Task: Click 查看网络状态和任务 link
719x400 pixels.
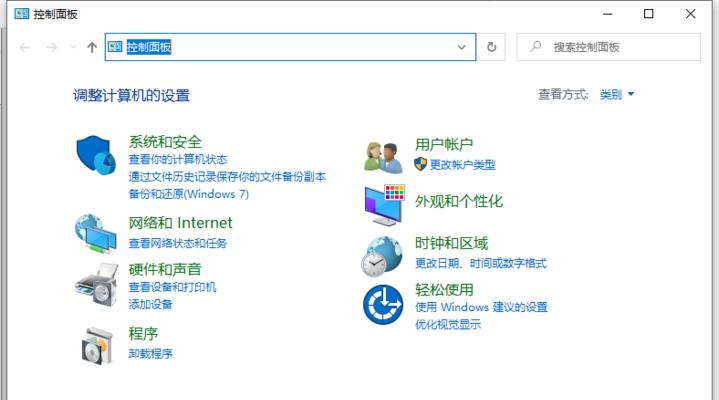Action: click(178, 243)
